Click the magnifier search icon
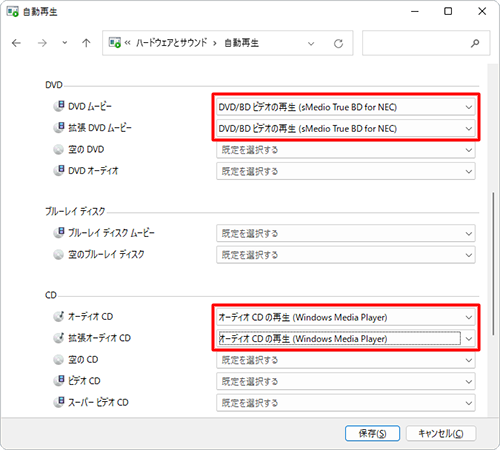Screen dimensions: 500x450 point(475,43)
